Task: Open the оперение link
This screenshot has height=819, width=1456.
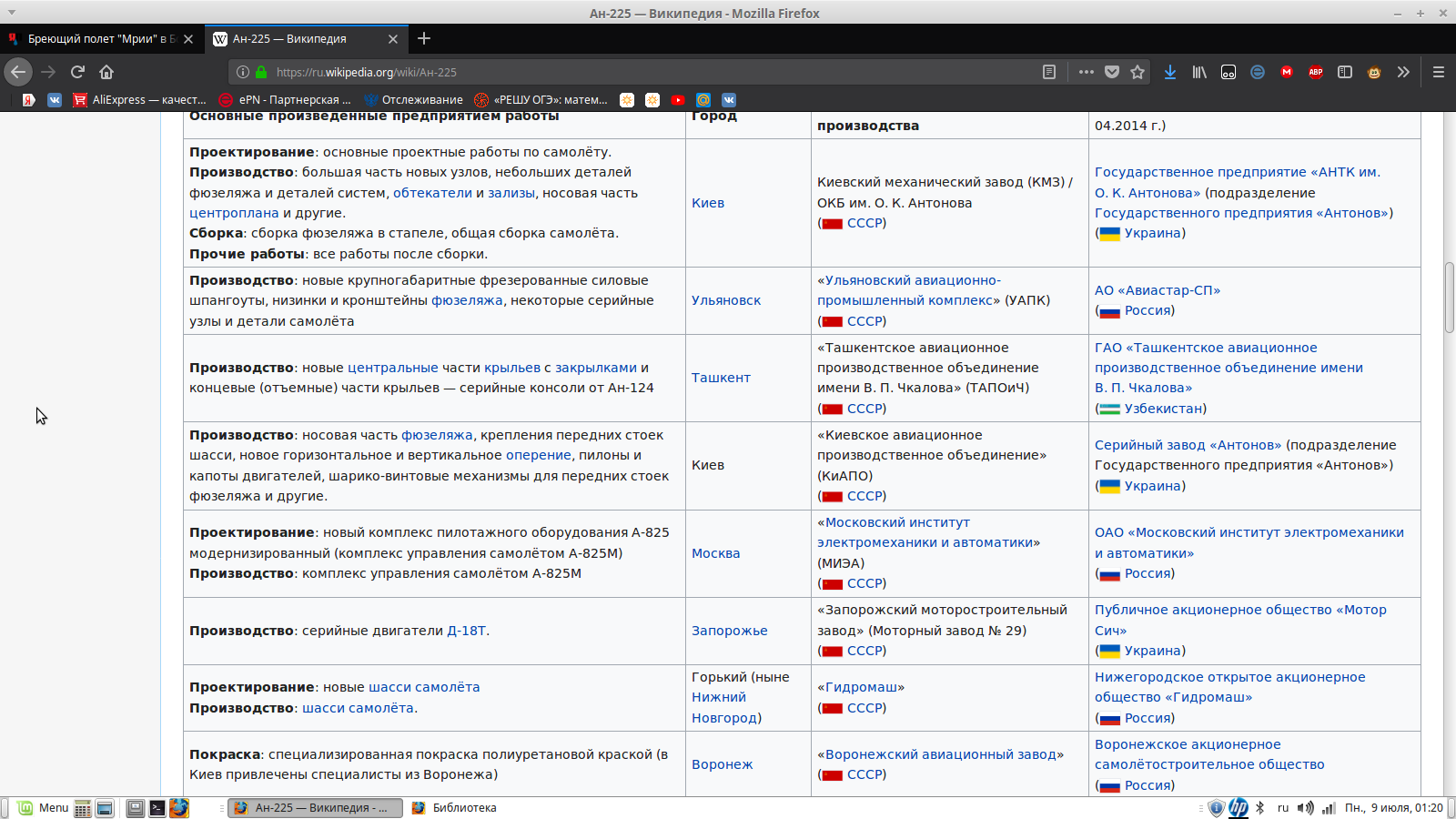Action: pos(539,455)
